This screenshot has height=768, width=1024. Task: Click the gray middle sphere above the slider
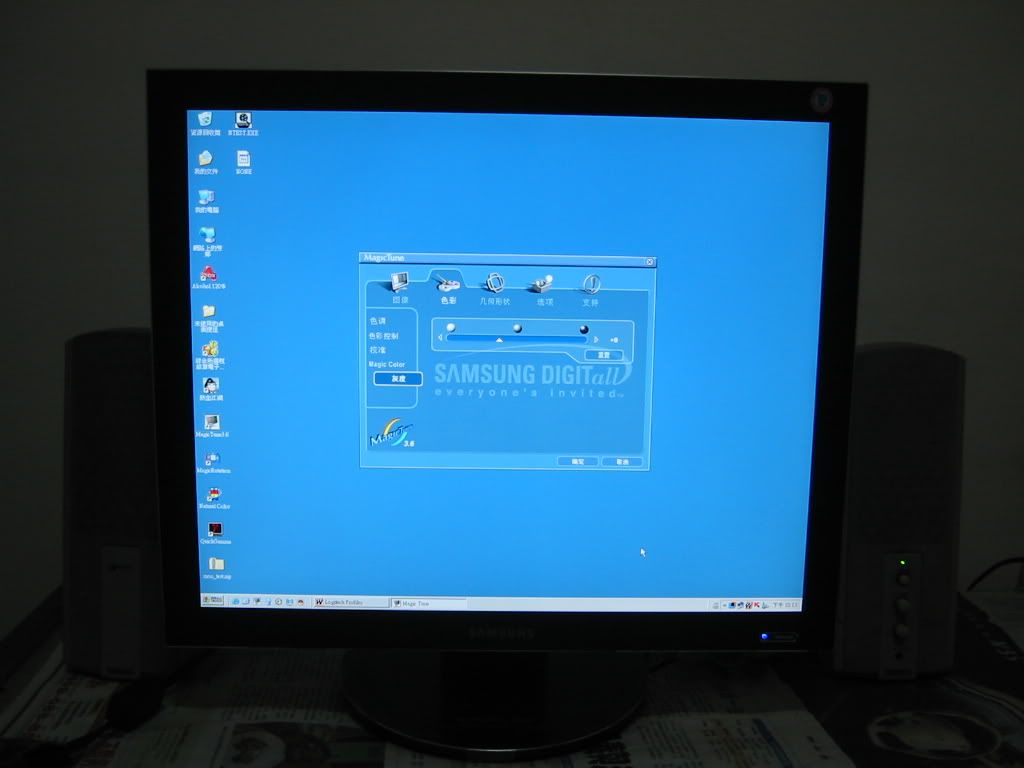point(517,328)
